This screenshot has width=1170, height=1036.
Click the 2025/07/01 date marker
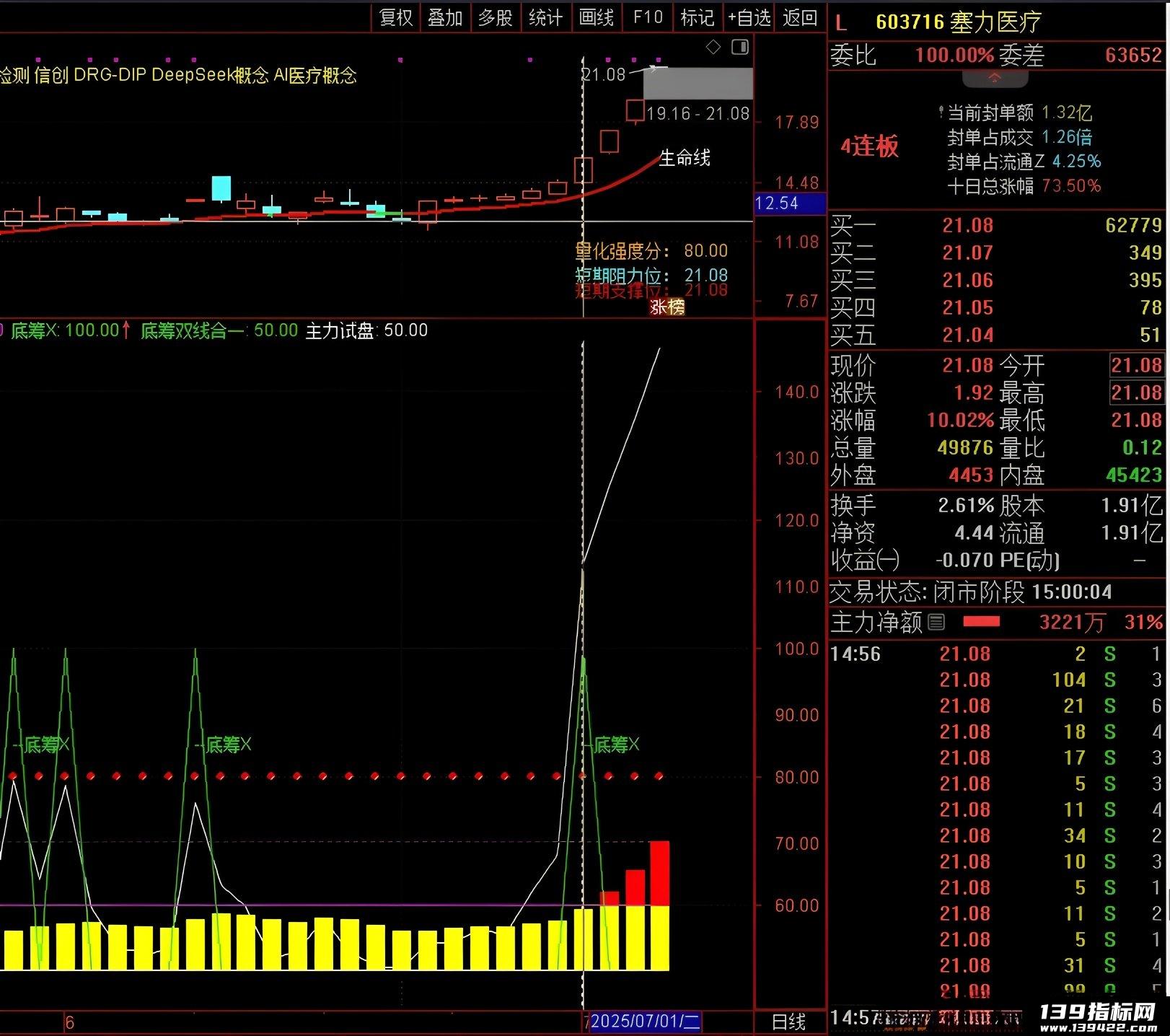[x=645, y=1022]
